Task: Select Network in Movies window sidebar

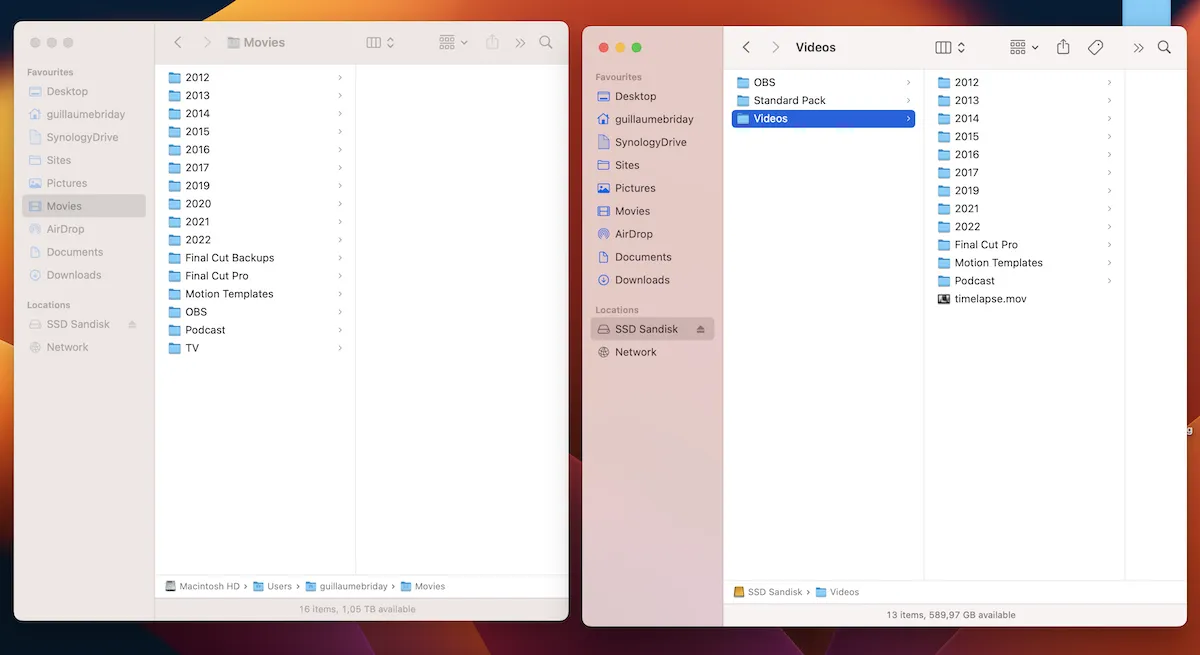Action: [84, 347]
